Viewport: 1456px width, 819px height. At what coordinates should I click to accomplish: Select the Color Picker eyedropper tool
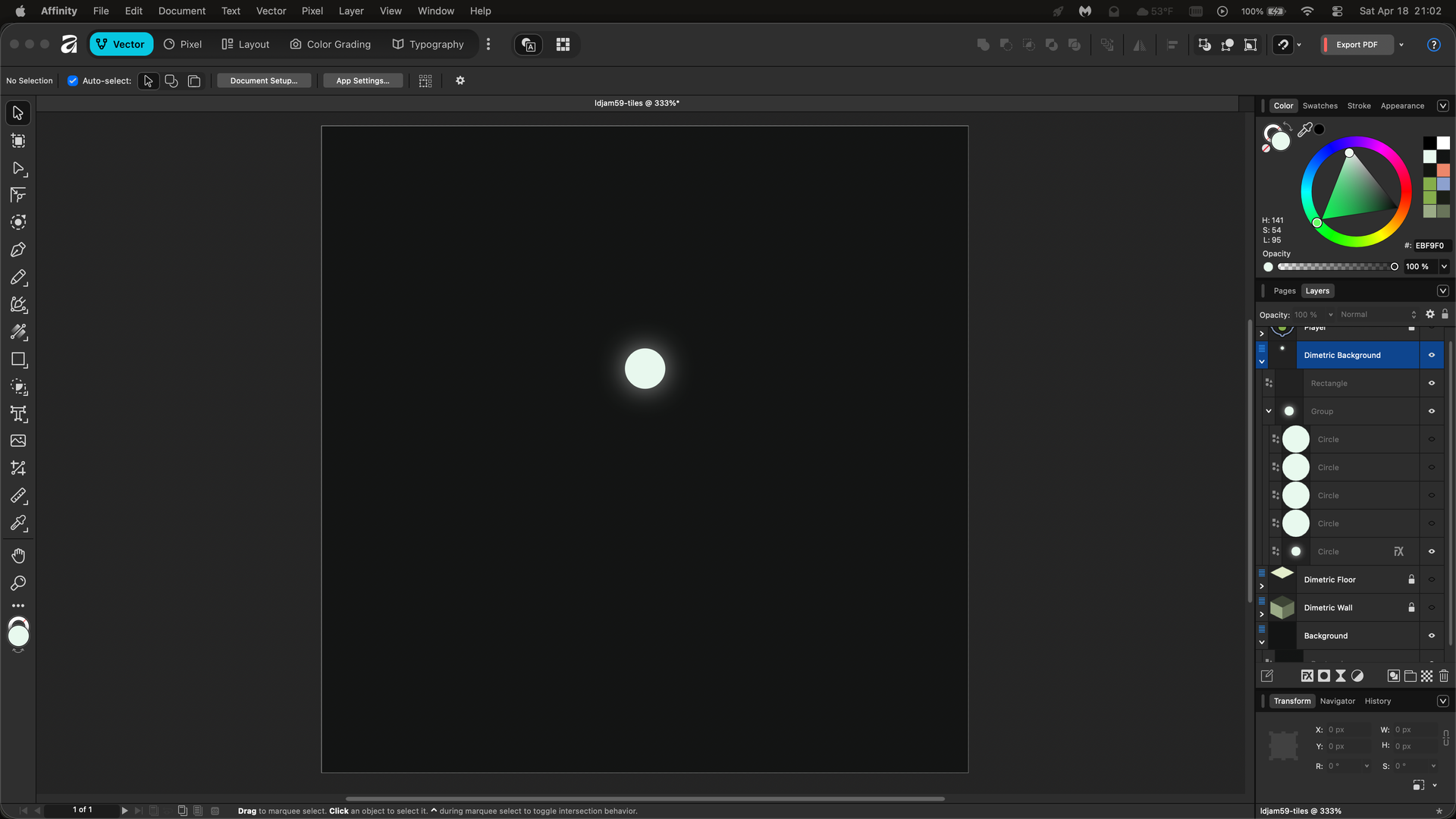pos(18,523)
